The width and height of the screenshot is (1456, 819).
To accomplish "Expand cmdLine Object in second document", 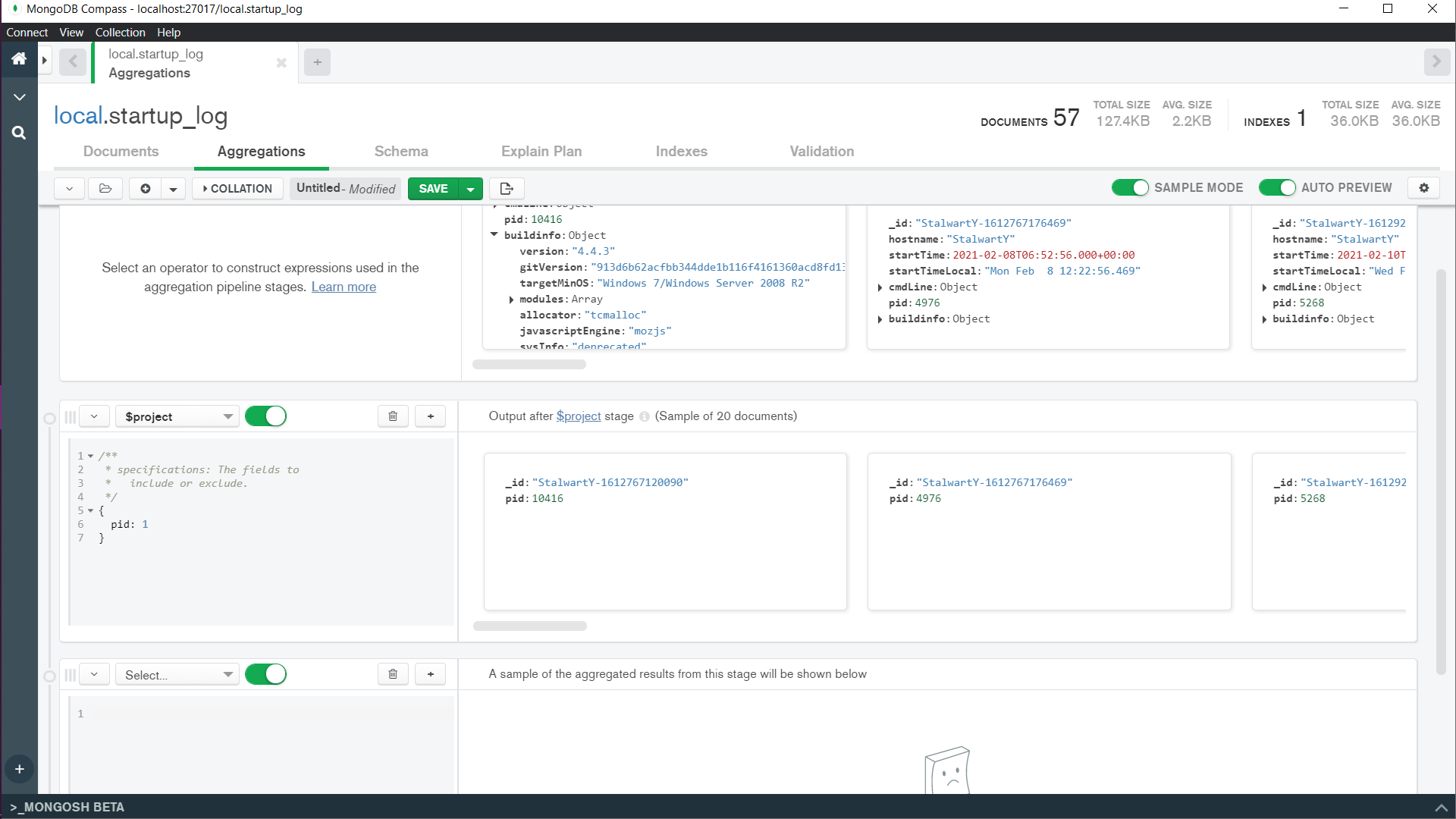I will pyautogui.click(x=880, y=287).
